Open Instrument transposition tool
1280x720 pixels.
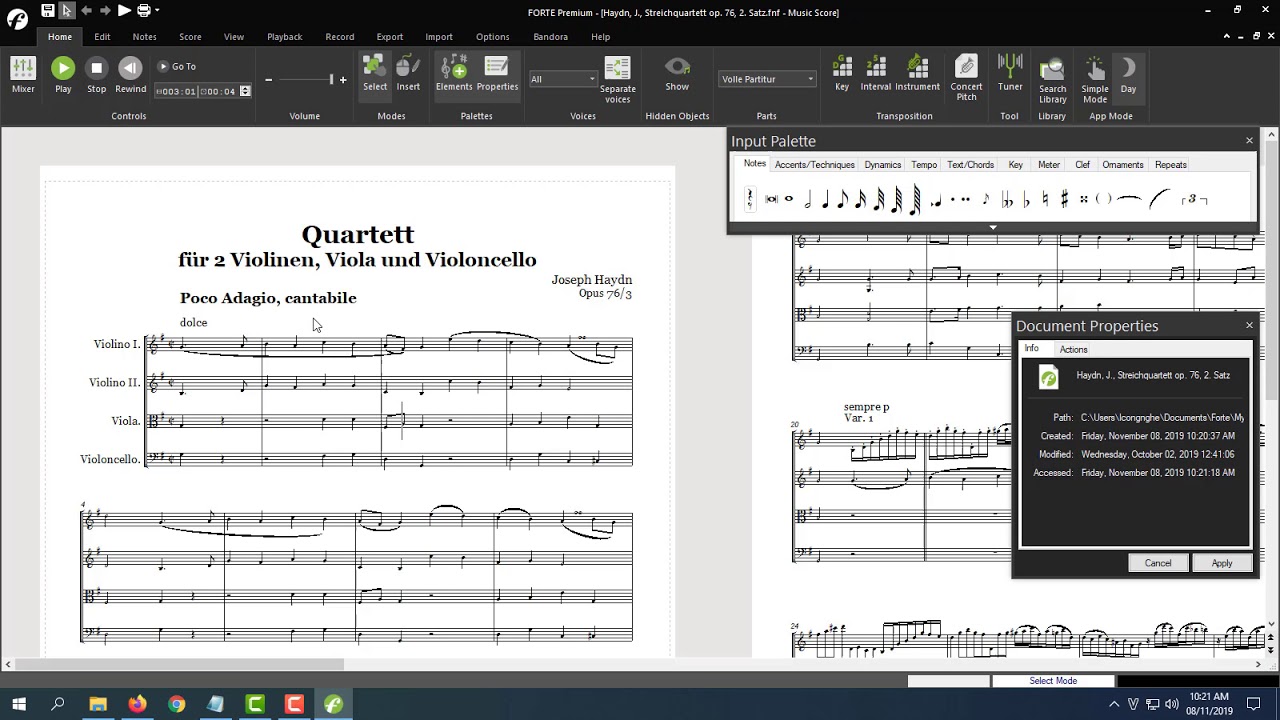pyautogui.click(x=917, y=74)
